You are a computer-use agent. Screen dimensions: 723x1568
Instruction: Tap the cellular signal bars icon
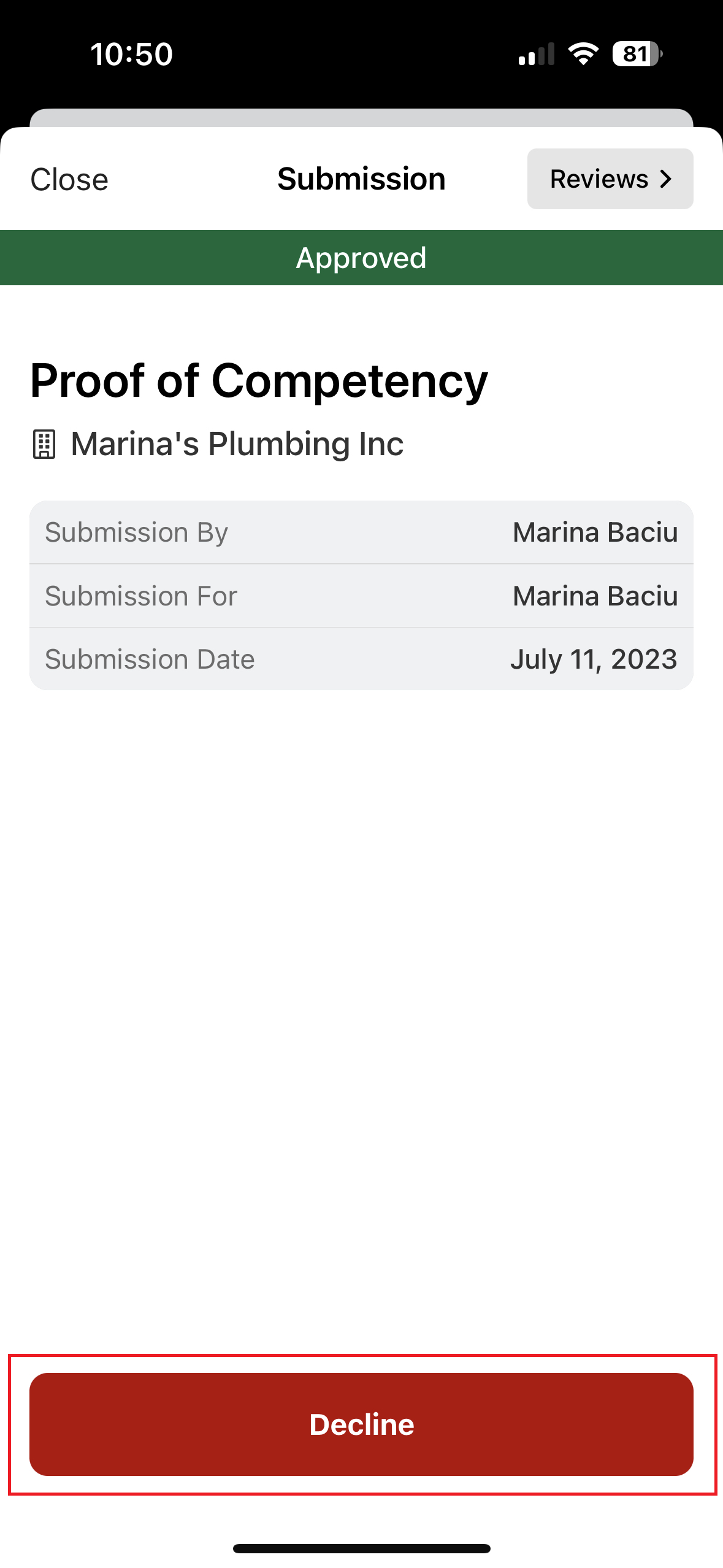[x=537, y=54]
